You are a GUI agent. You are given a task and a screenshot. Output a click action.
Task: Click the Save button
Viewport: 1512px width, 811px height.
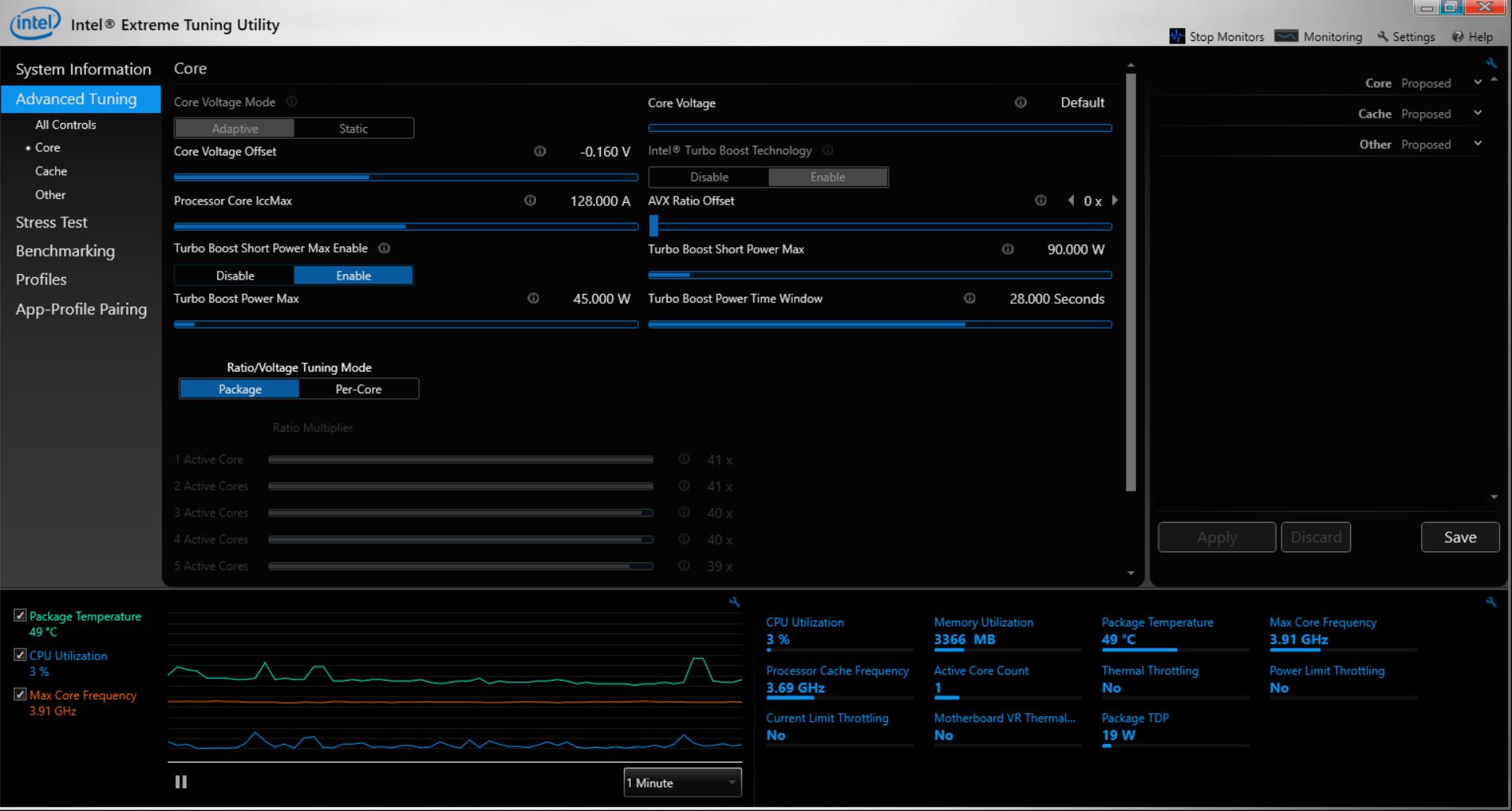[1460, 537]
